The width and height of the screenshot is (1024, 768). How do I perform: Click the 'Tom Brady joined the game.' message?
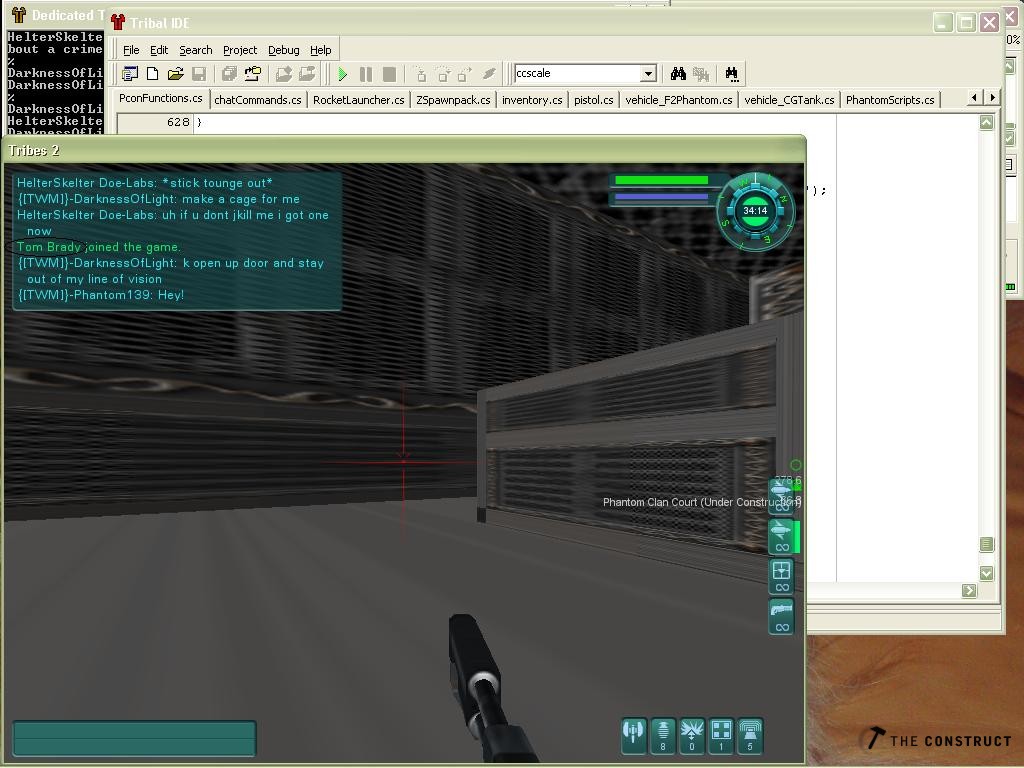(99, 247)
